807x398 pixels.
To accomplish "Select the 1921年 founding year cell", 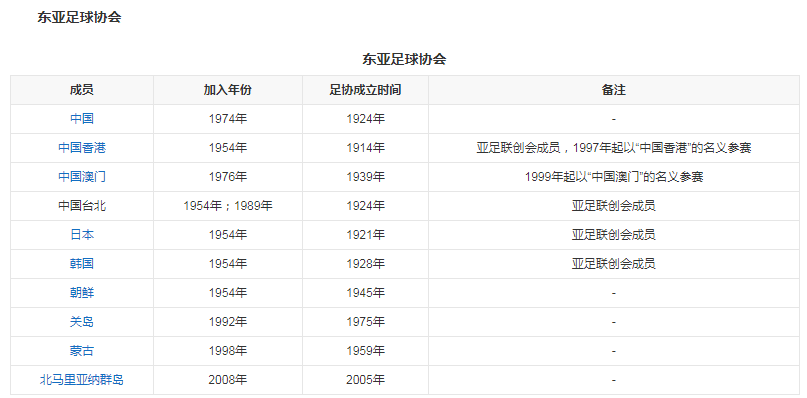I will coord(365,235).
